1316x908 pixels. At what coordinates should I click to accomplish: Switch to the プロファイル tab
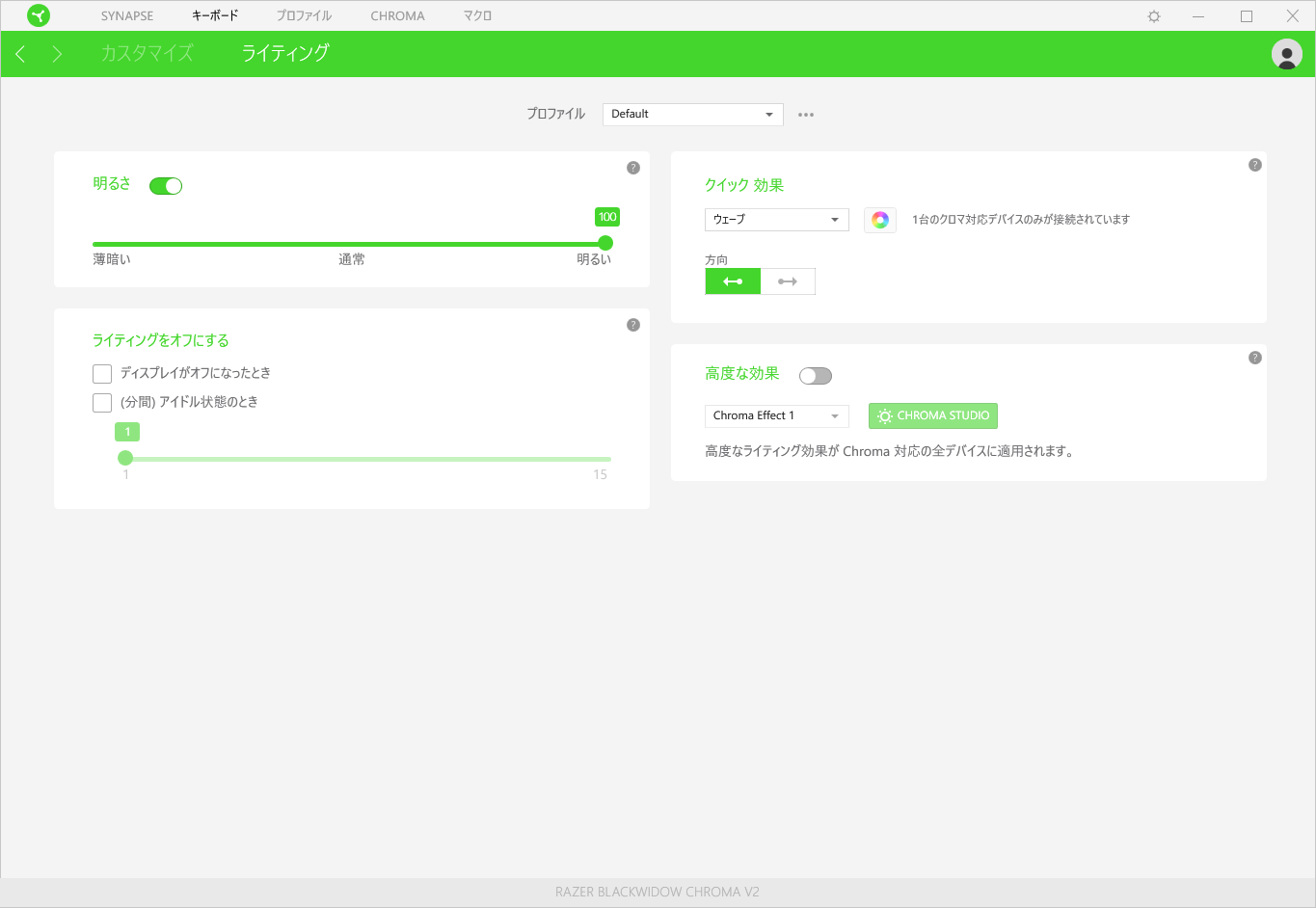pyautogui.click(x=304, y=16)
